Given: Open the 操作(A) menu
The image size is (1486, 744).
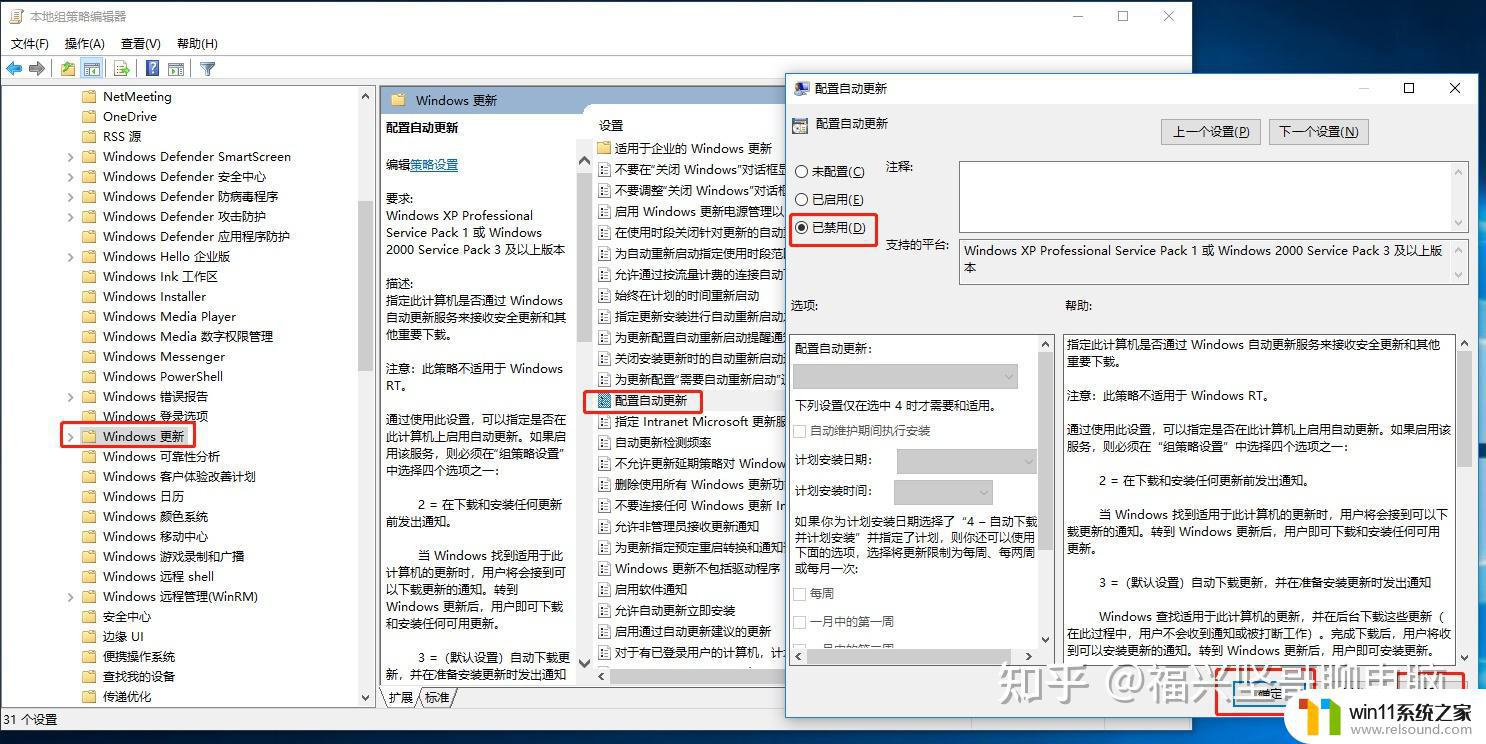Looking at the screenshot, I should (x=85, y=44).
